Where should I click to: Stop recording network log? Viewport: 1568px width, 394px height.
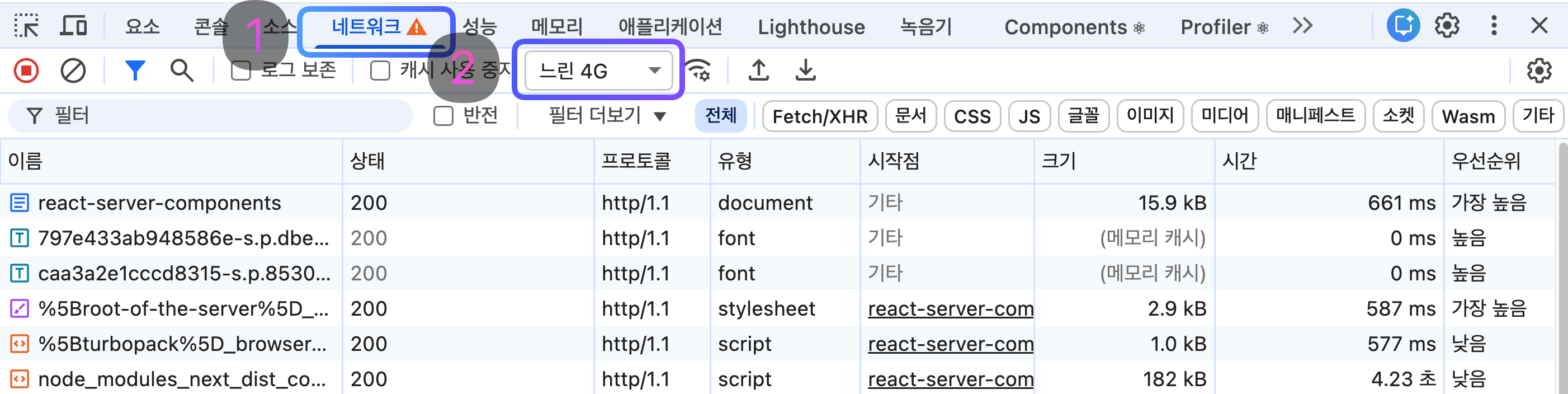[26, 71]
